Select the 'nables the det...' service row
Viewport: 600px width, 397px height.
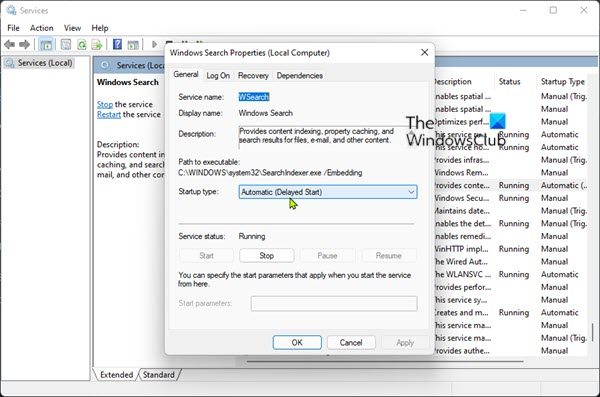(511, 224)
